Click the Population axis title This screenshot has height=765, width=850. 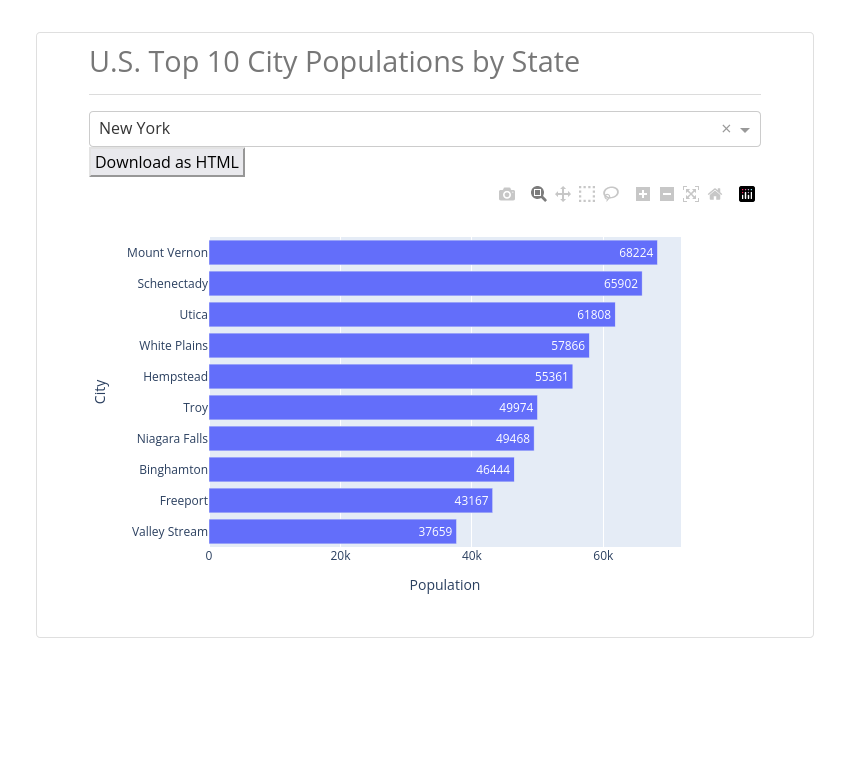coord(445,585)
